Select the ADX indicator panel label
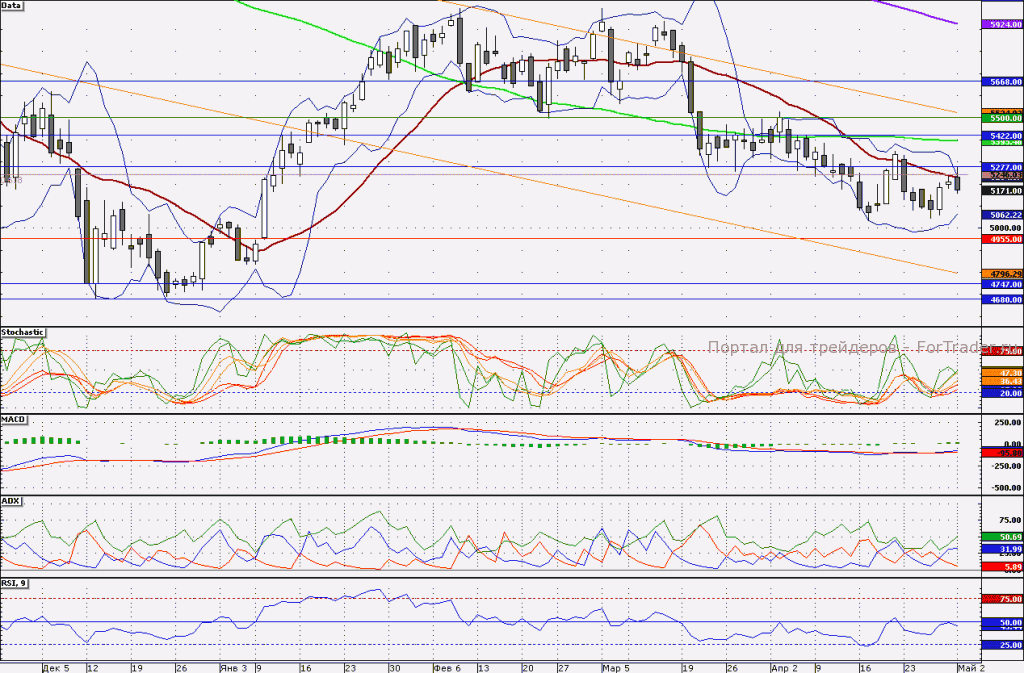The width and height of the screenshot is (1024, 673). [11, 501]
